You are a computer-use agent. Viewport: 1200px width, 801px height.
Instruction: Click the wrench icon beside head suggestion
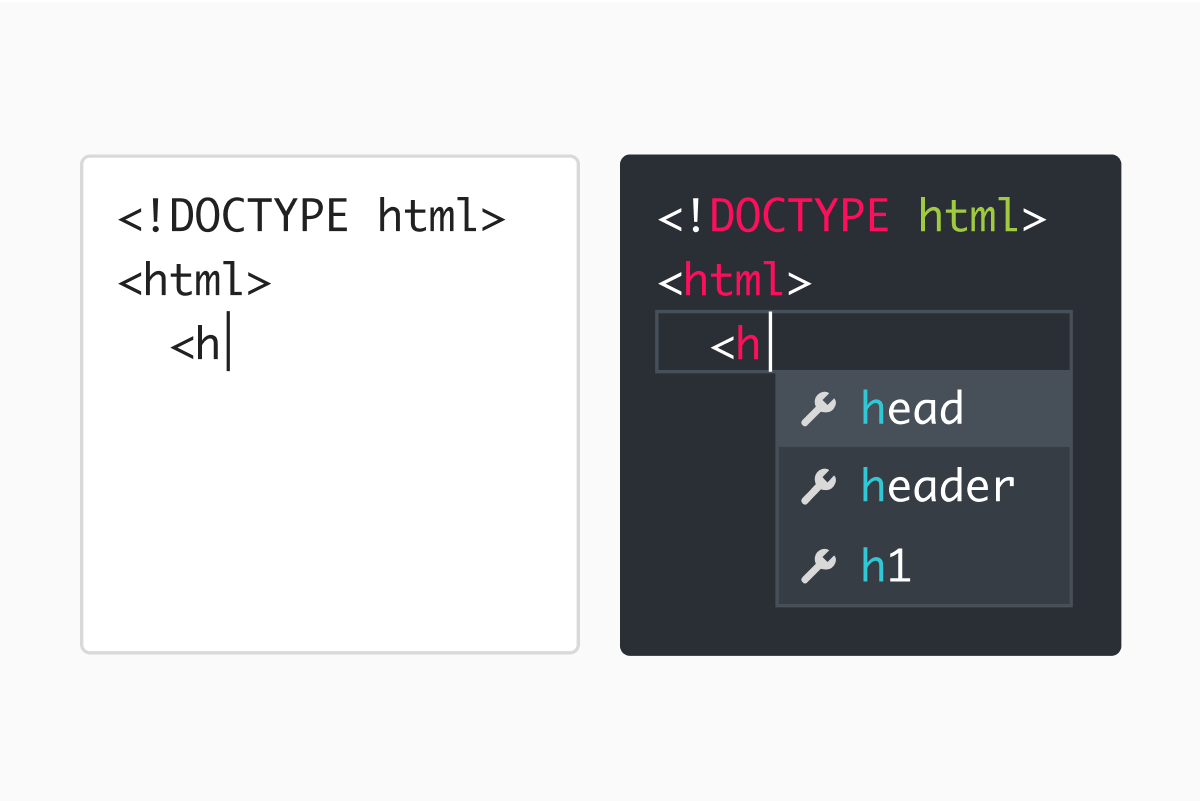(x=819, y=409)
